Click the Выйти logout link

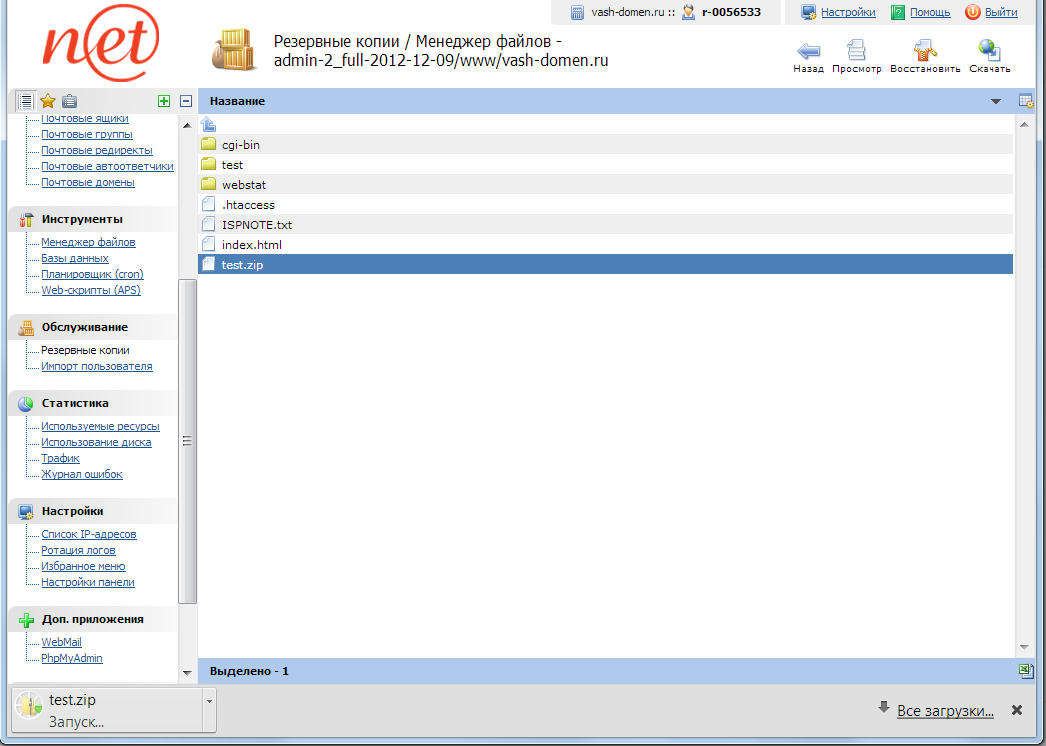coord(1000,12)
